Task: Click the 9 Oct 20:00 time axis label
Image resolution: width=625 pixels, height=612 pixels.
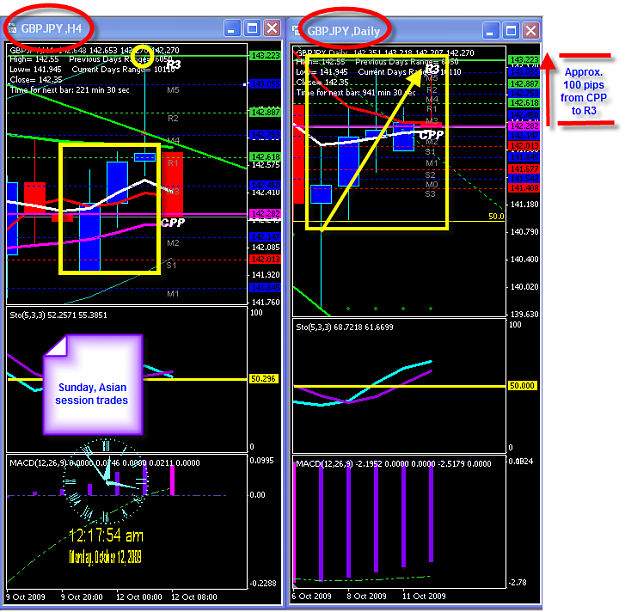Action: click(82, 597)
